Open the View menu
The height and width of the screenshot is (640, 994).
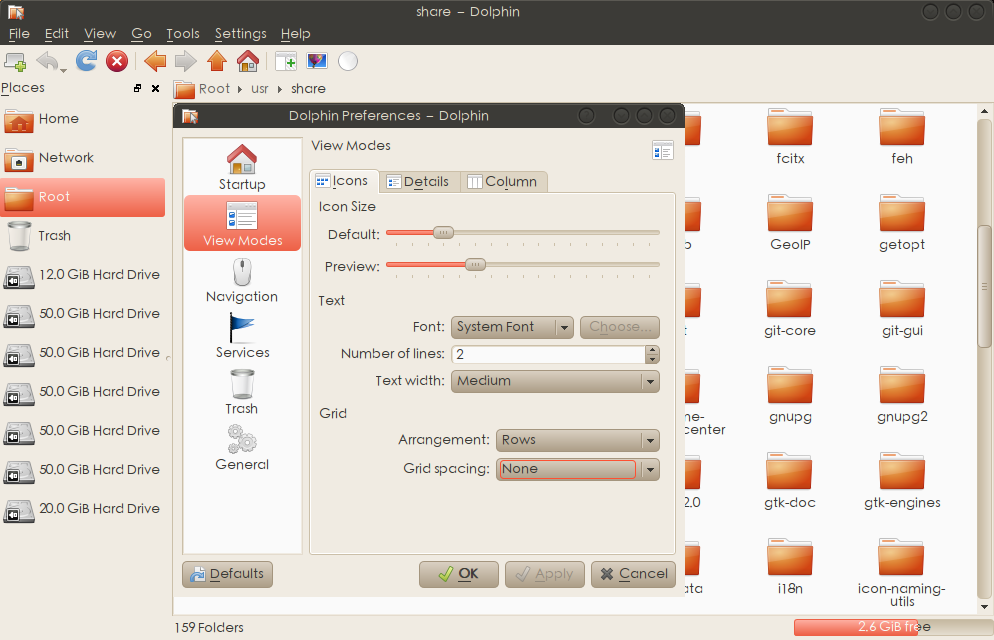(100, 34)
